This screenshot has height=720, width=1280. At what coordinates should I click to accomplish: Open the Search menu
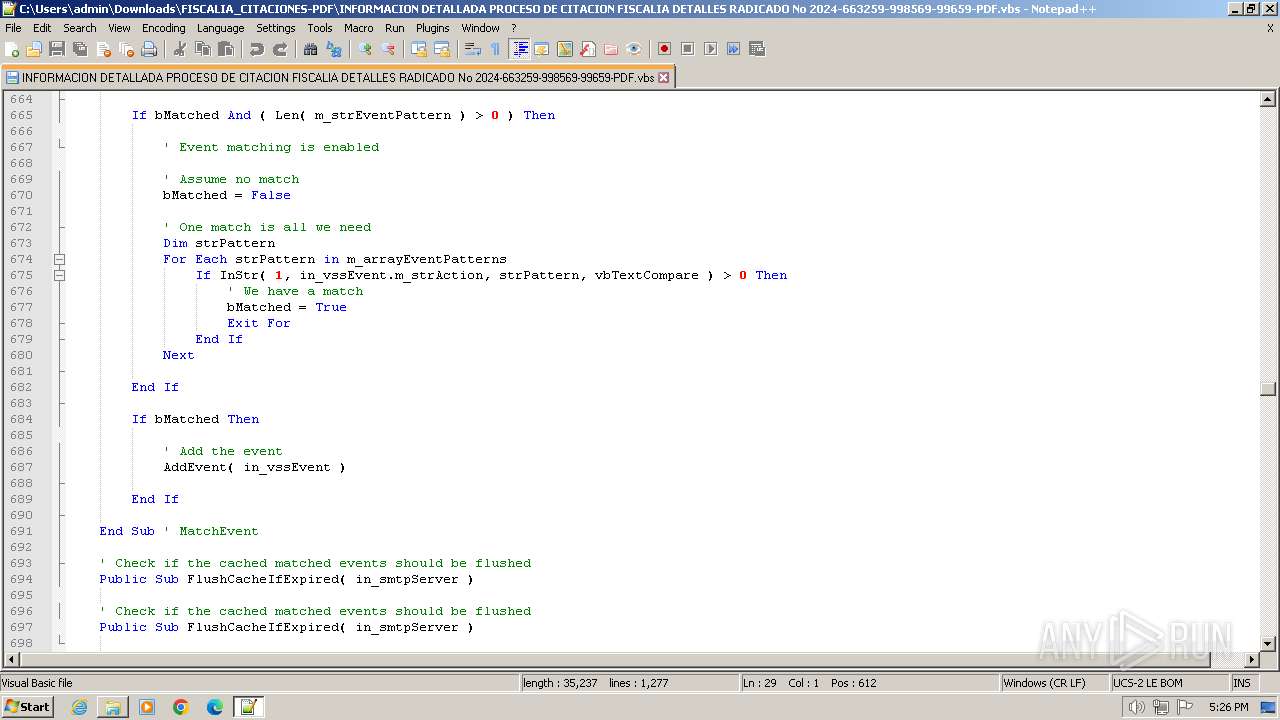[x=80, y=28]
